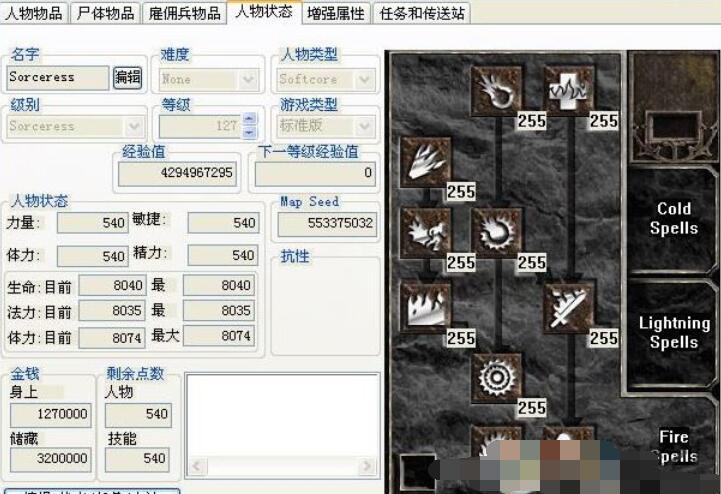This screenshot has width=721, height=494.
Task: Switch to Fire Spells skill tab
Action: [x=673, y=446]
